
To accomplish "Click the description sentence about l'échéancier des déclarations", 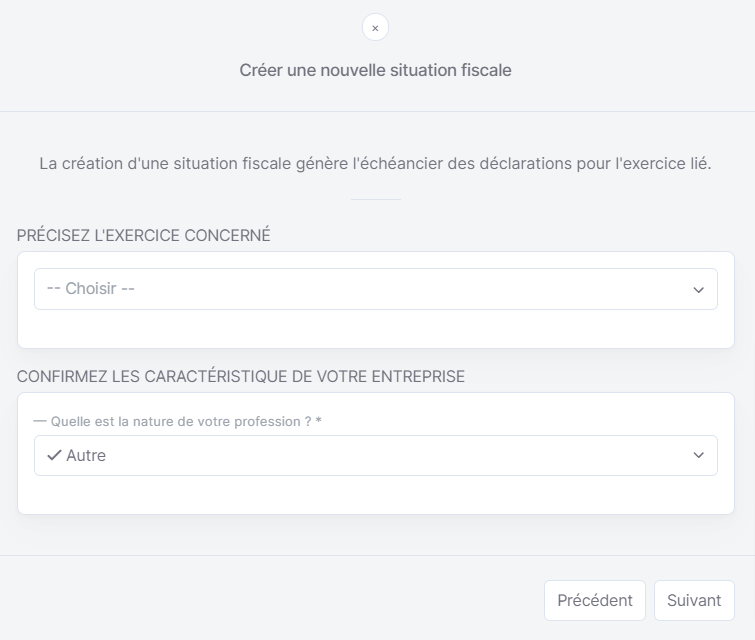I will click(375, 164).
